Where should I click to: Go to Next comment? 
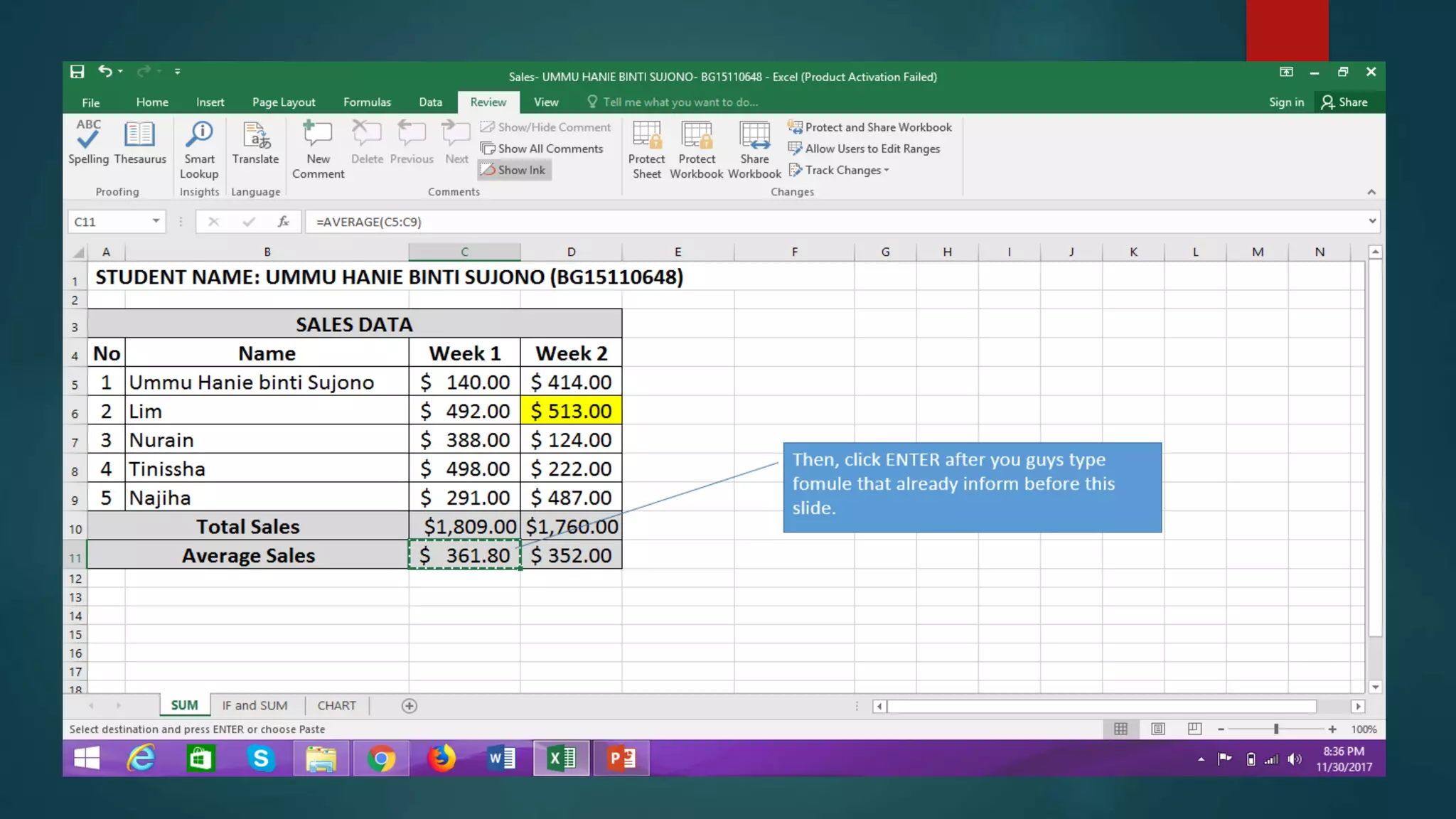(x=456, y=142)
